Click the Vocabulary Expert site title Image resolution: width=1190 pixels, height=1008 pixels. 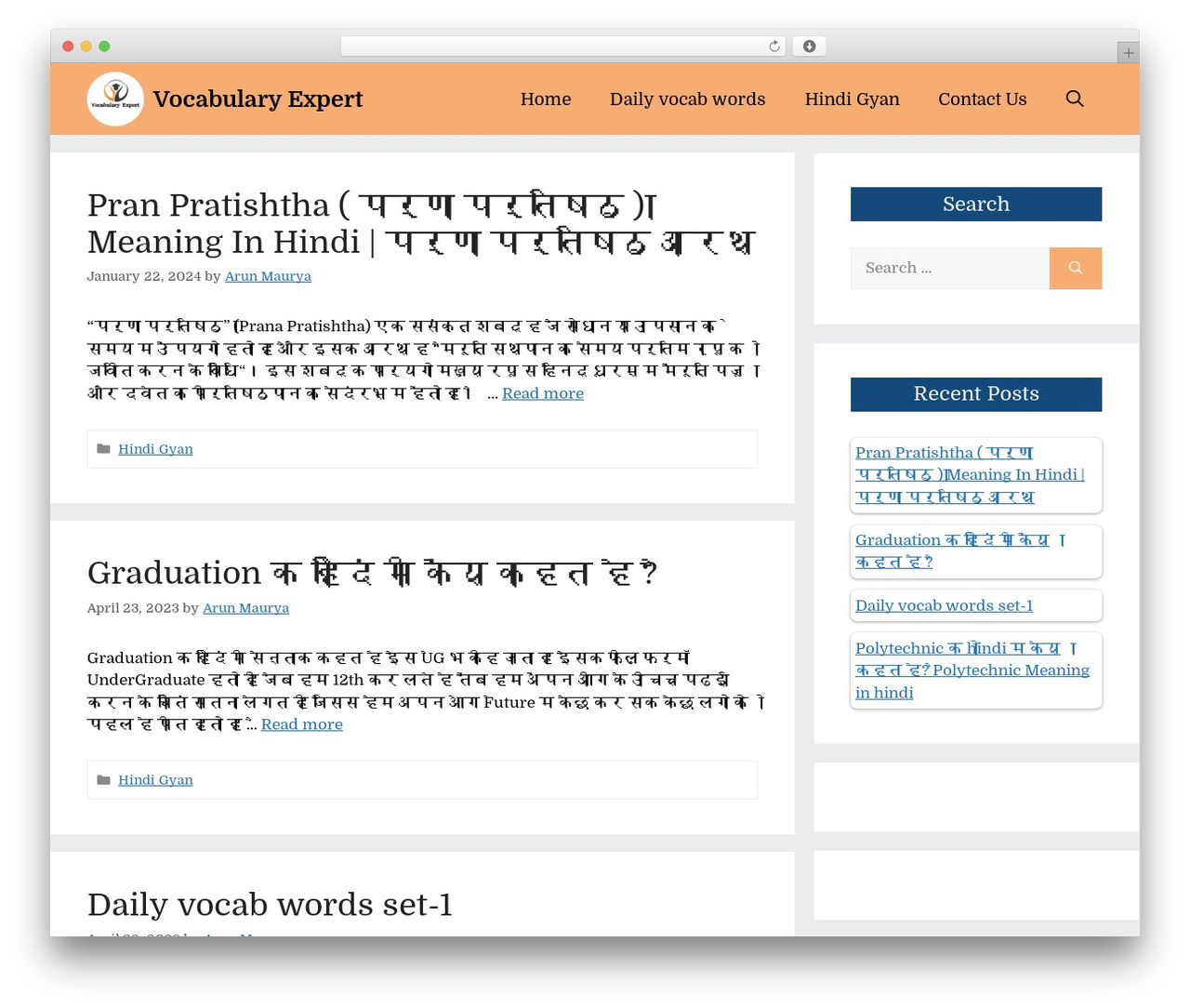258,99
